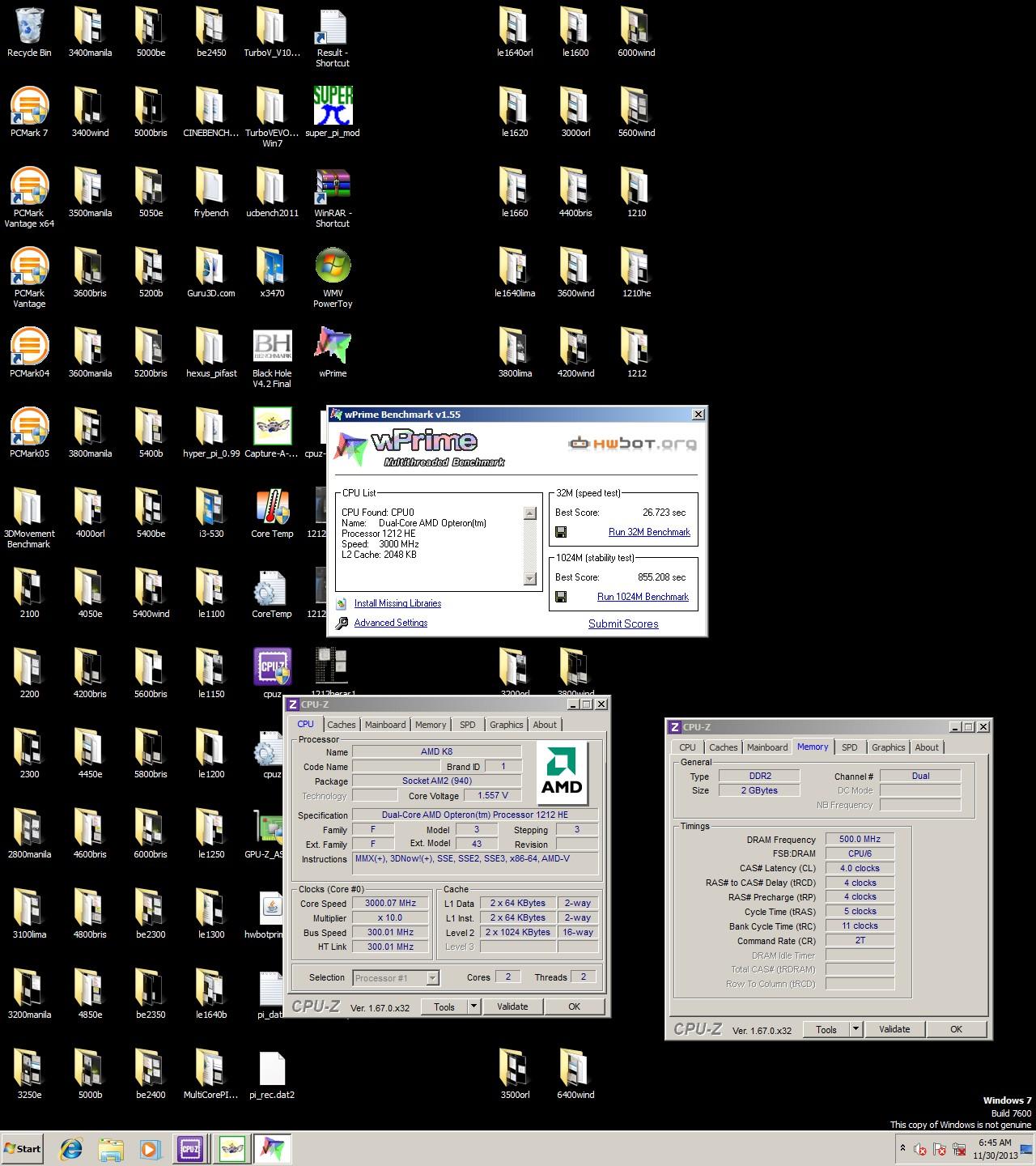Click OK in CPU-Z Memory window
Screen dimensions: 1036x1166
956,1029
